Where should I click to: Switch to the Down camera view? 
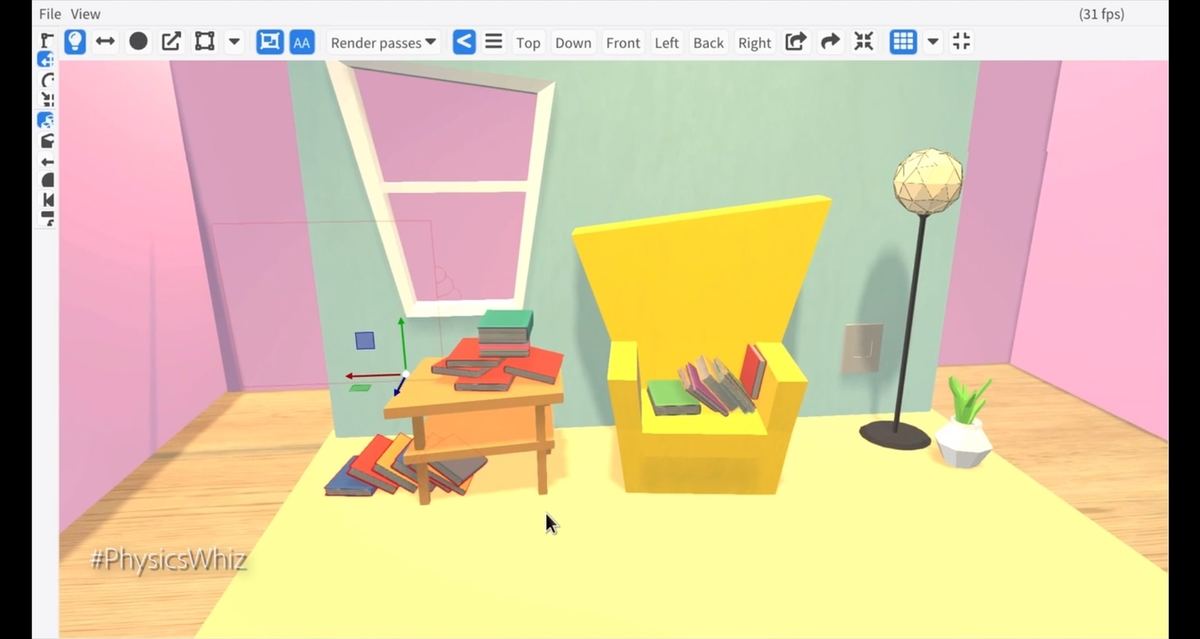(x=573, y=42)
